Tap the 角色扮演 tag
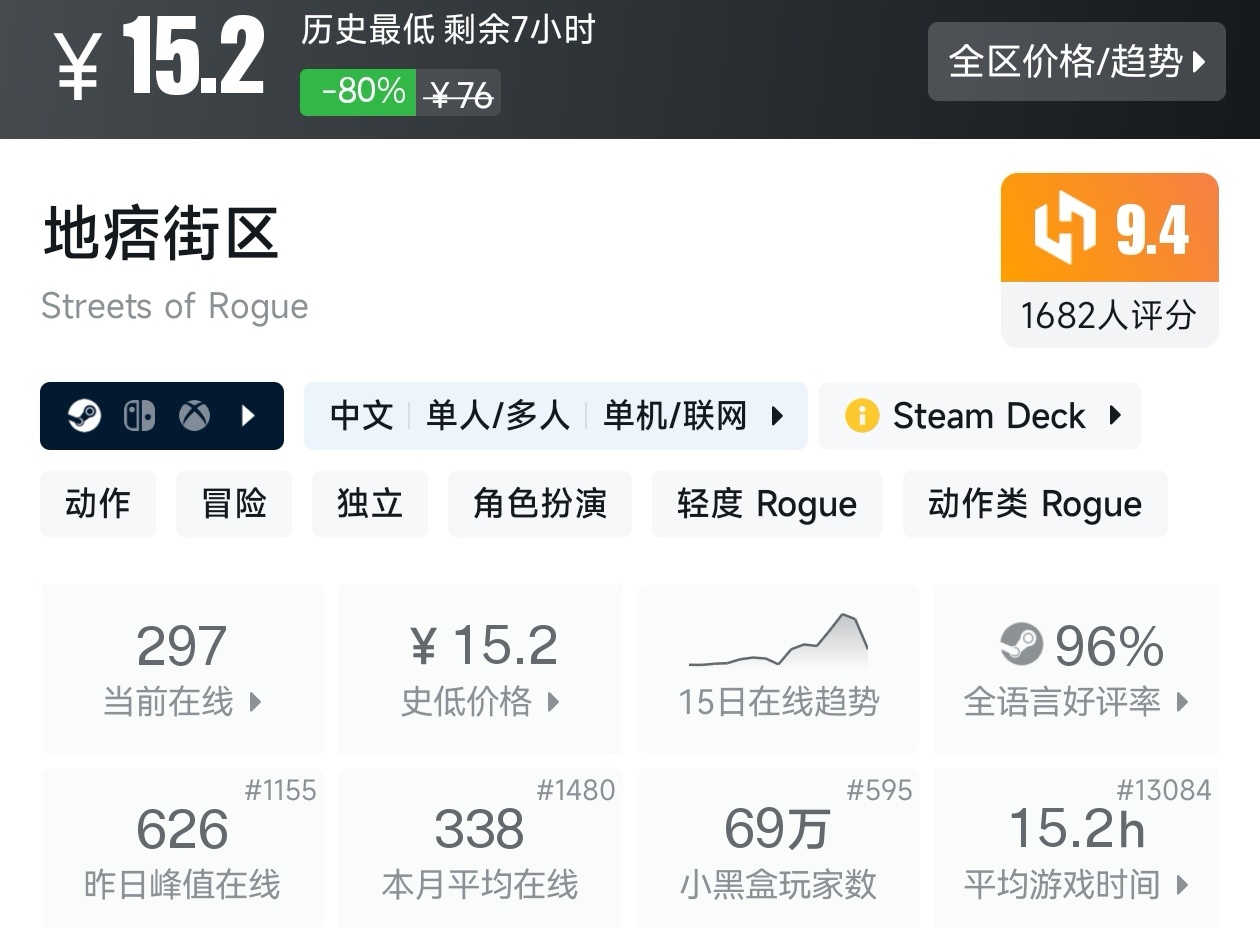1260x927 pixels. pyautogui.click(x=540, y=504)
